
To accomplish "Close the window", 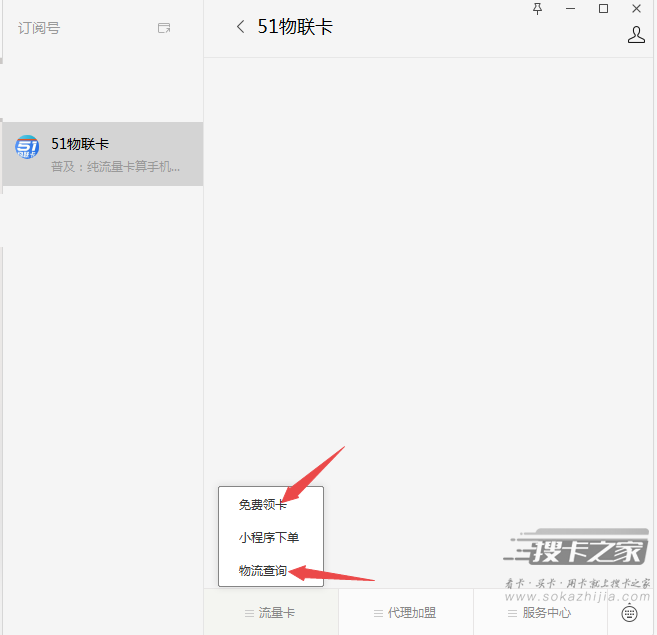I will [x=636, y=9].
